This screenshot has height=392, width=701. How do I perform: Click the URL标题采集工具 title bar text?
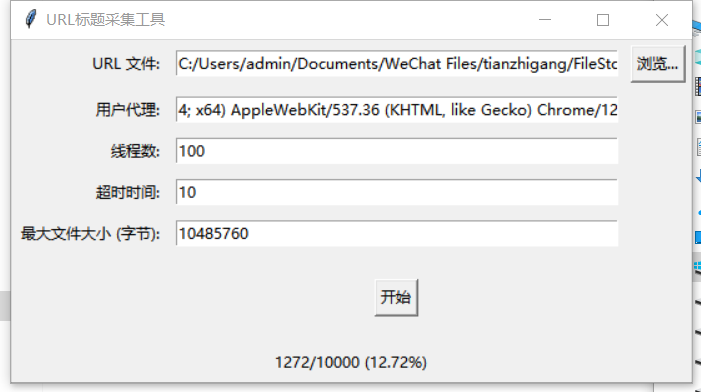pyautogui.click(x=106, y=20)
